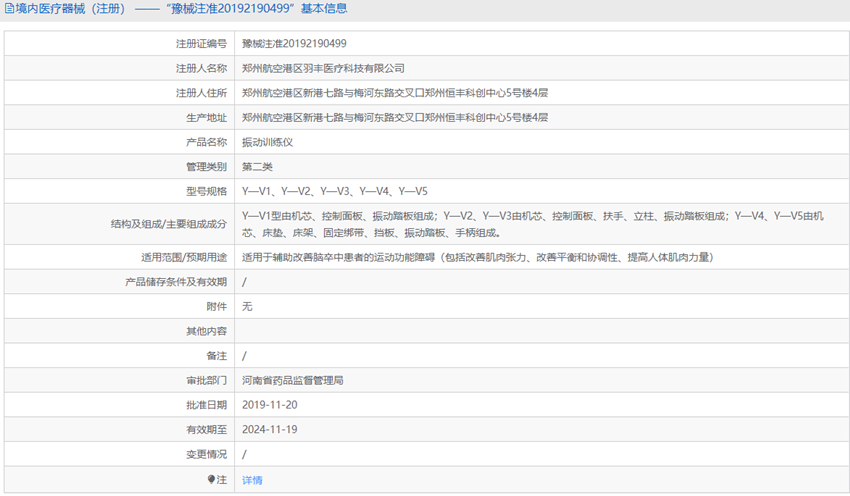Click the empty 其他内容 value cell
This screenshot has height=496, width=850.
click(x=540, y=331)
